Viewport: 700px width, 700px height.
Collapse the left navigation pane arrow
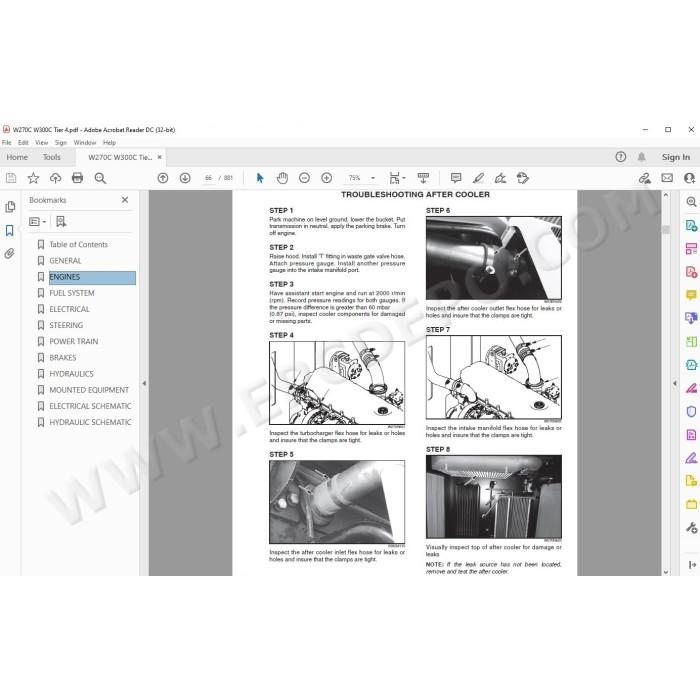tap(144, 383)
